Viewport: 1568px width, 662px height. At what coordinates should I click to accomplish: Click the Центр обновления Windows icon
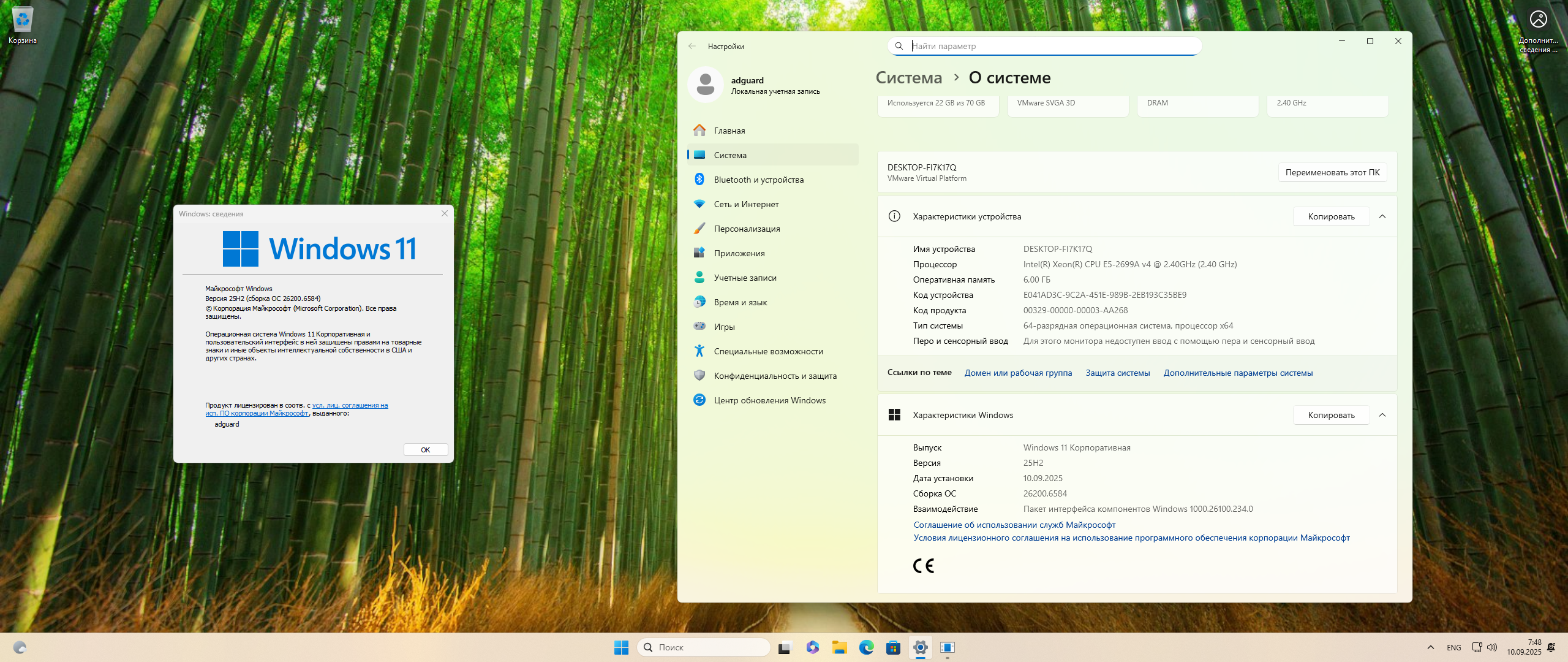(699, 400)
